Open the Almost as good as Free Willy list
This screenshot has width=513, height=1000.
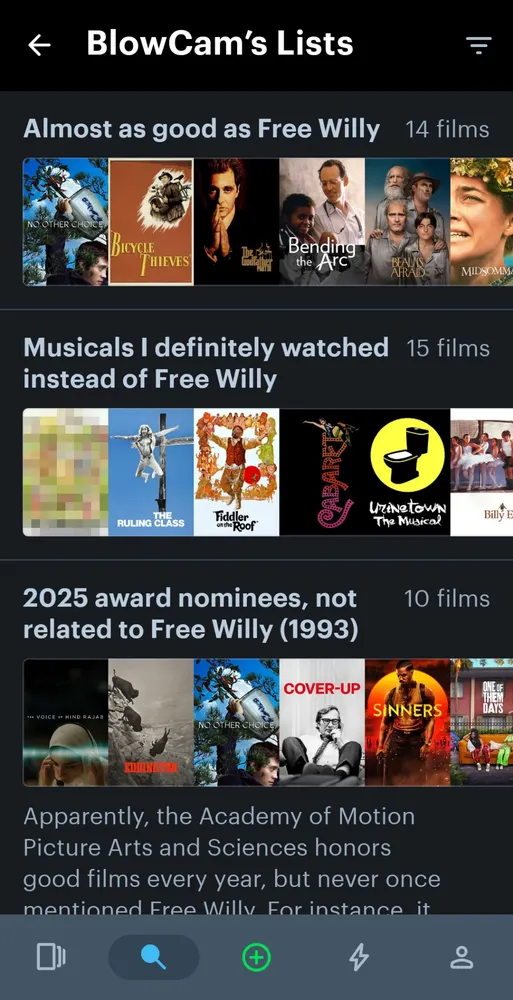point(202,129)
